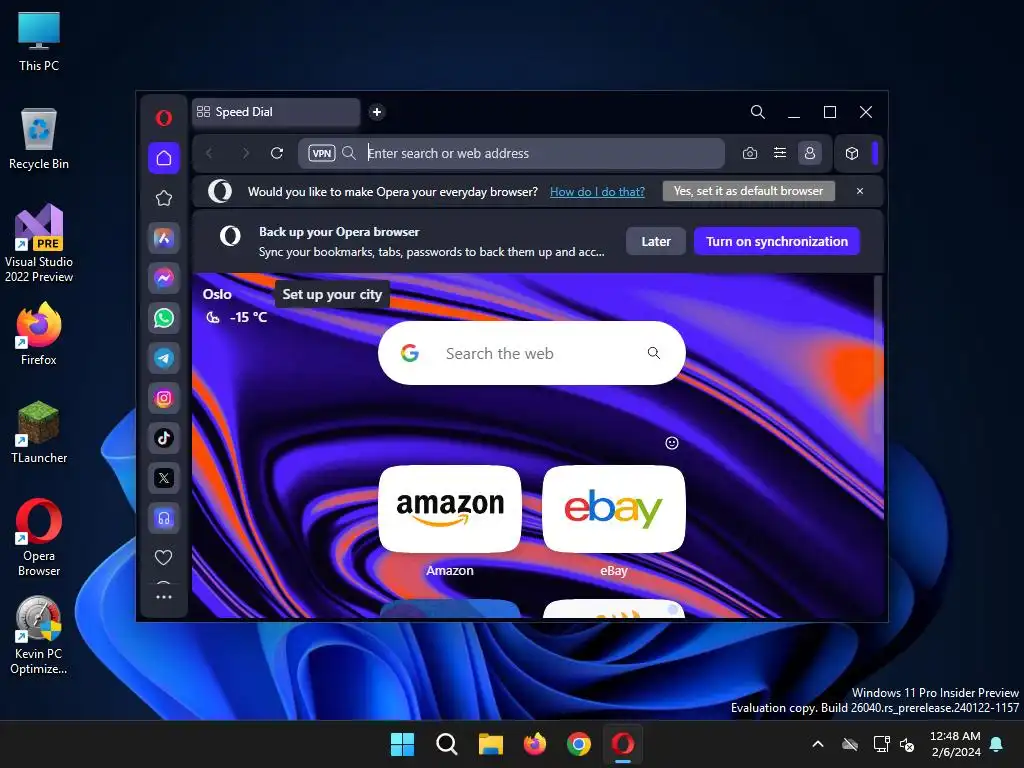Select the Opera Browser desktop shortcut
1024x768 pixels.
pyautogui.click(x=39, y=538)
